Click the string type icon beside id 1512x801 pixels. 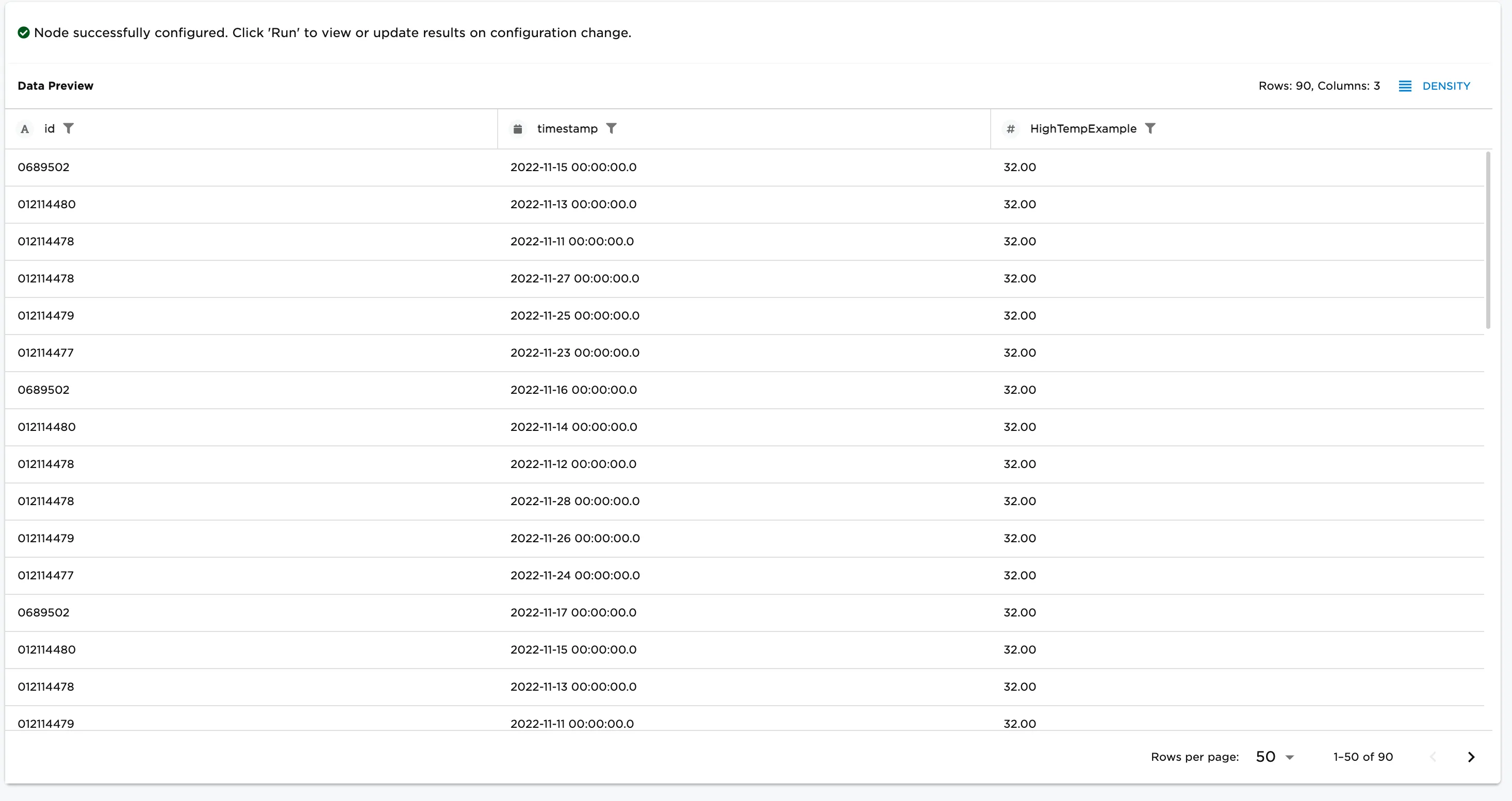tap(25, 129)
